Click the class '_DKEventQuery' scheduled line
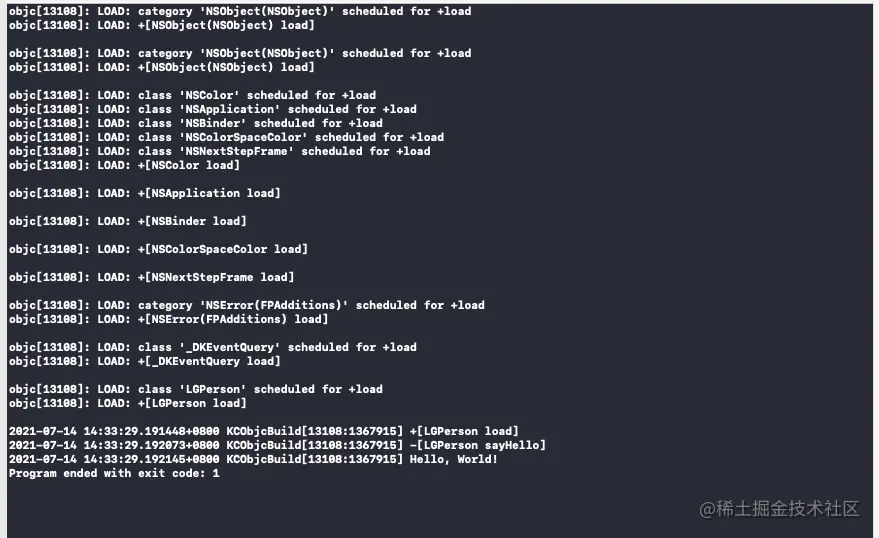Image resolution: width=879 pixels, height=538 pixels. 212,347
